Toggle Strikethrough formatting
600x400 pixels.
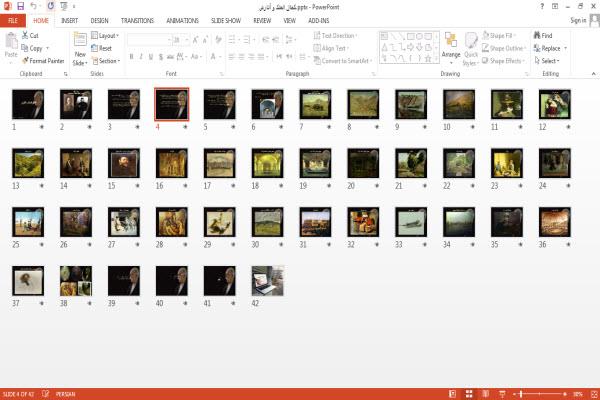coord(170,57)
